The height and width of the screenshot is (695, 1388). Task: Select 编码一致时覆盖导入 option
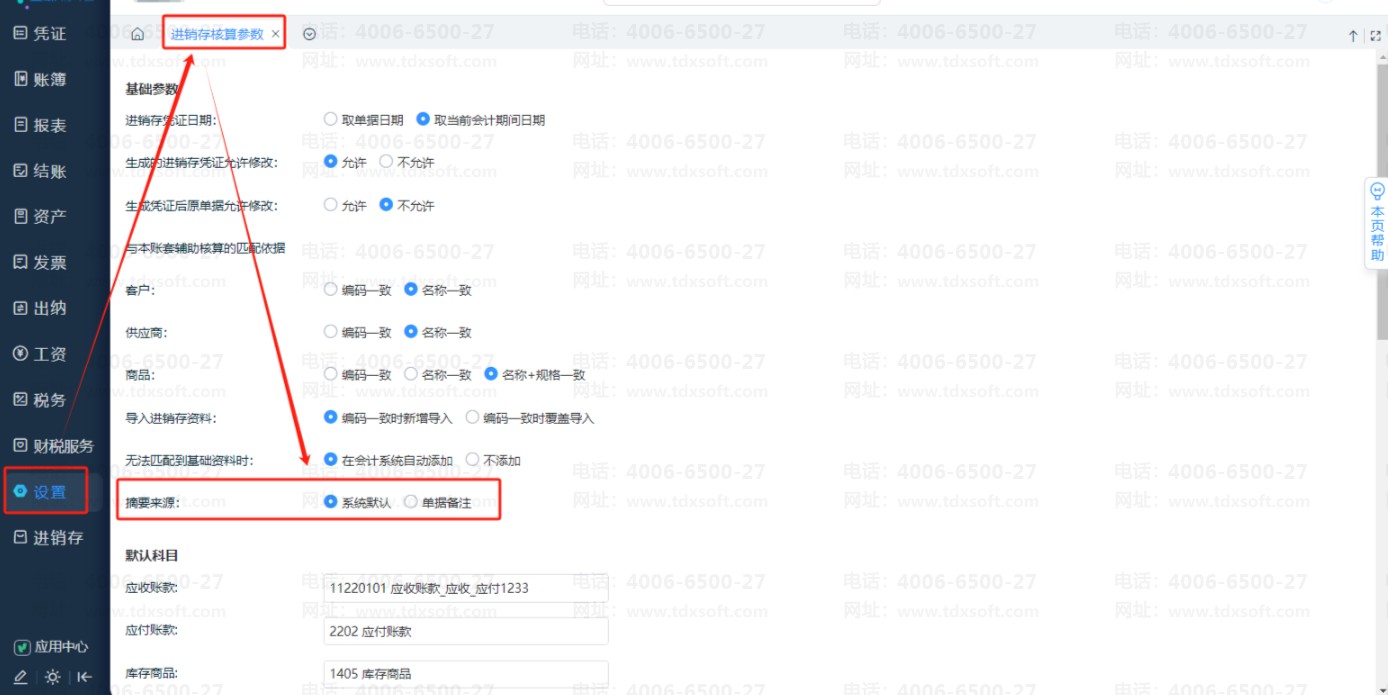pos(530,418)
